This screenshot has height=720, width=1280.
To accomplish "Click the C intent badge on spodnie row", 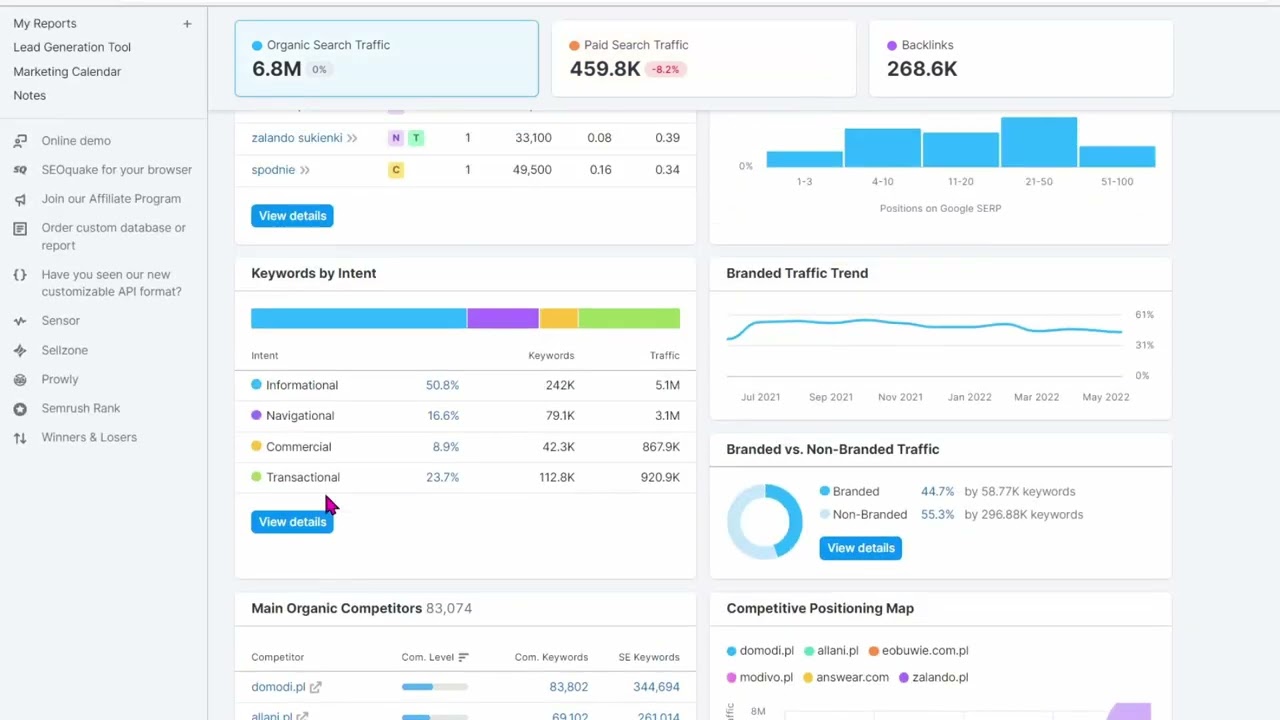I will (x=396, y=170).
